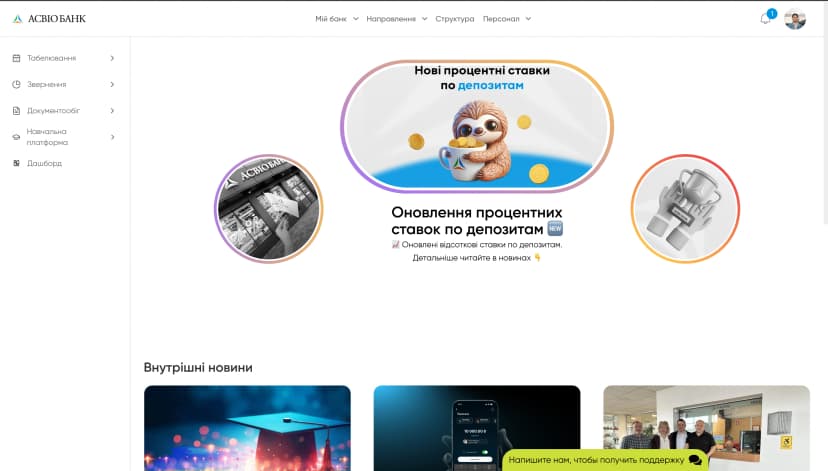The height and width of the screenshot is (471, 828).
Task: Open the smartphone app news card
Action: (x=477, y=428)
